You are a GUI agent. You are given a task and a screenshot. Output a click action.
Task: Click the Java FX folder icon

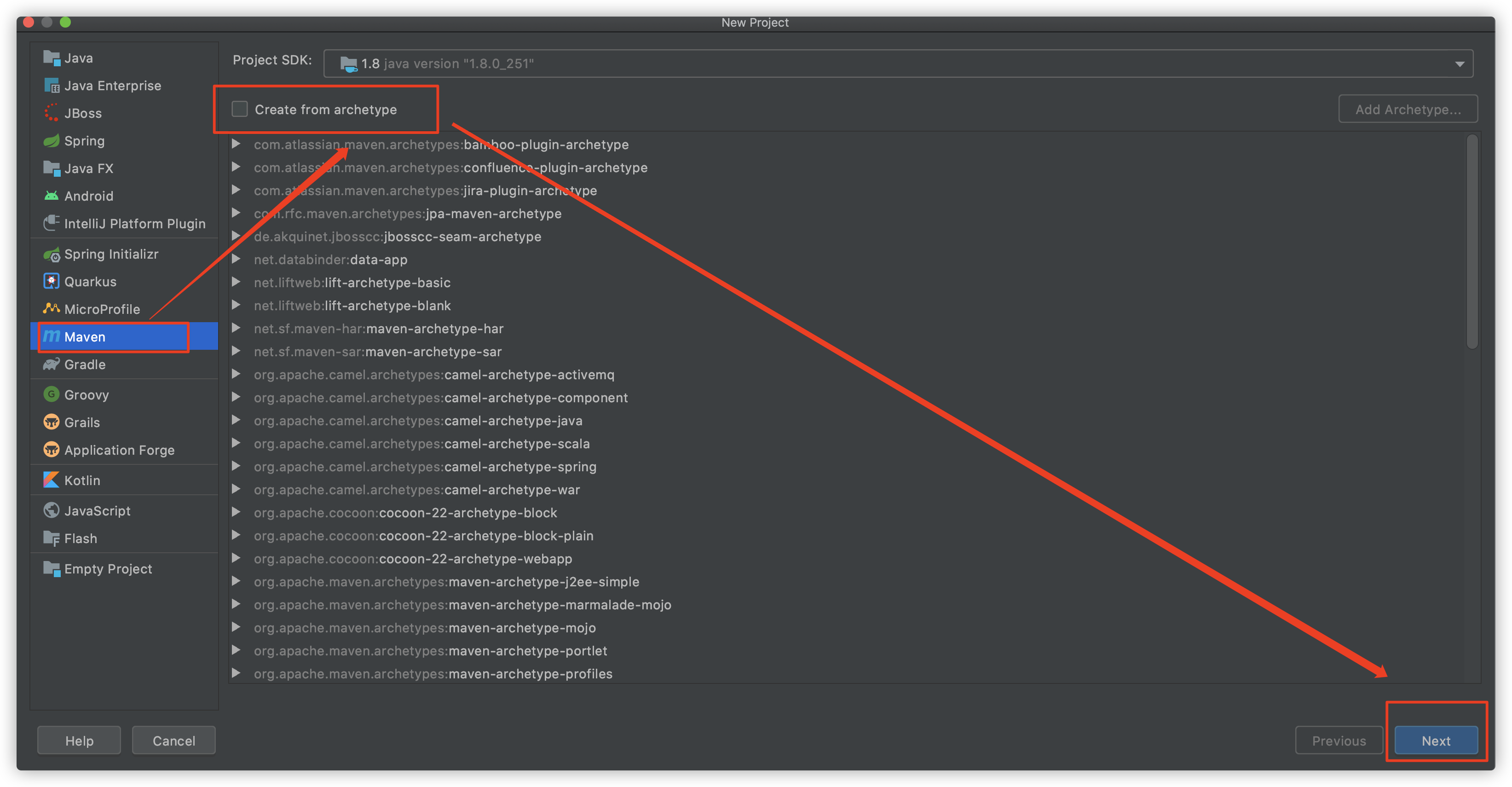click(x=52, y=168)
